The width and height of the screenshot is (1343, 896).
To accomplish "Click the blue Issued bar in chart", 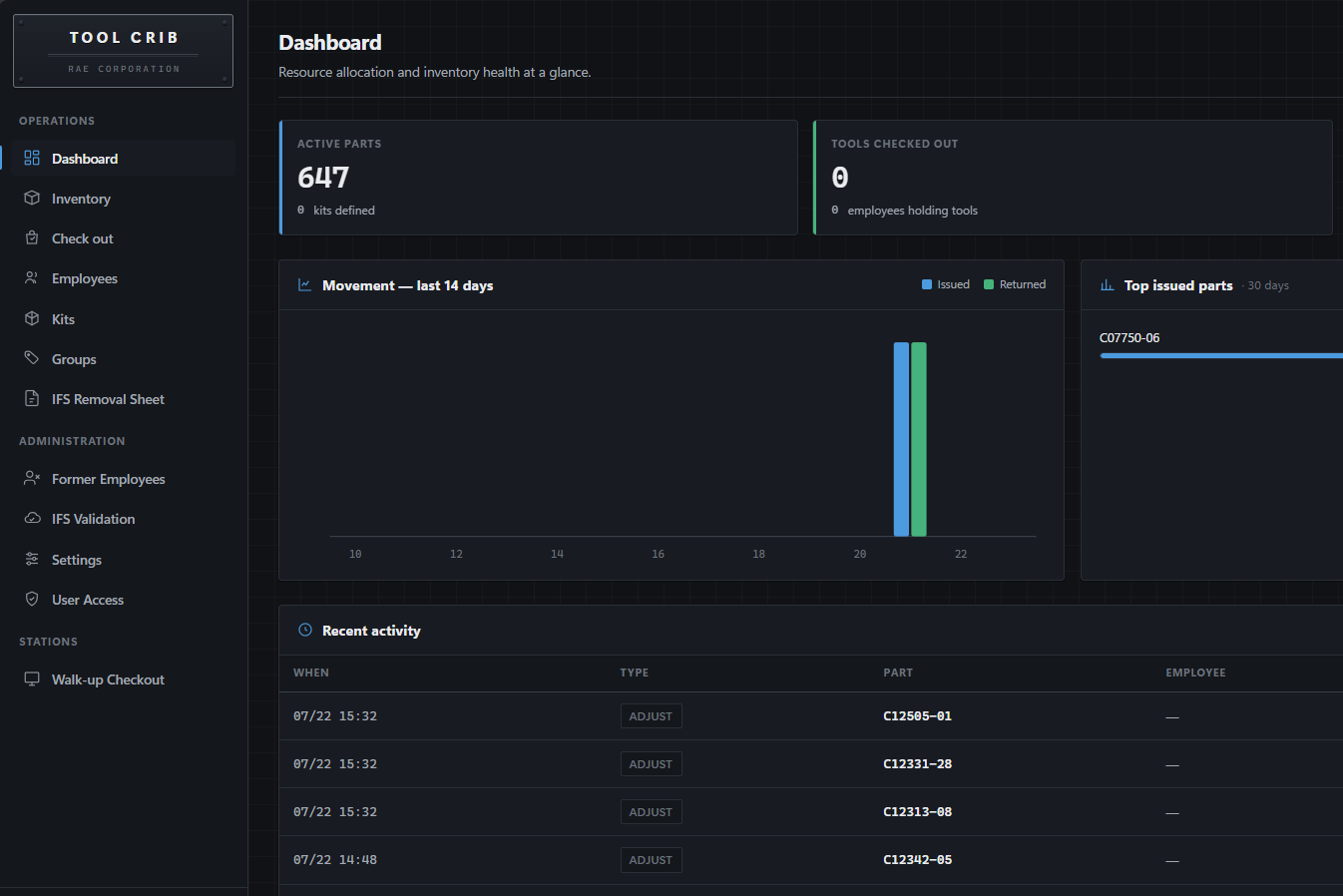I will click(901, 439).
